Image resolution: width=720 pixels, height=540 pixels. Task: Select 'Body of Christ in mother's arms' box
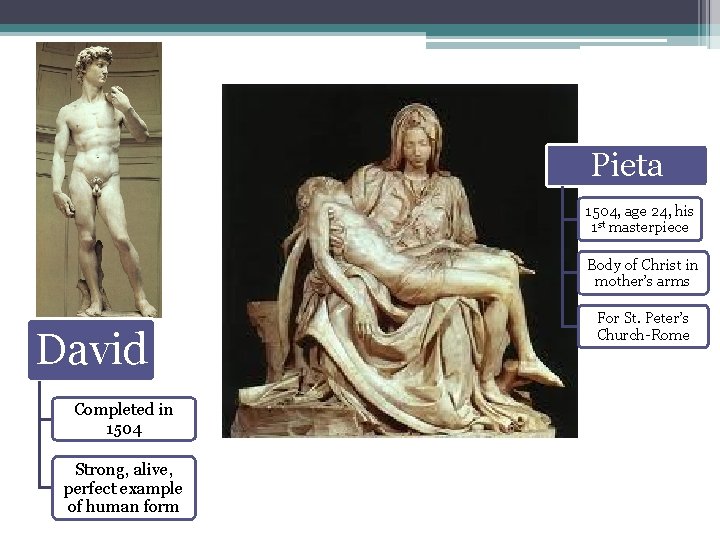pyautogui.click(x=643, y=273)
